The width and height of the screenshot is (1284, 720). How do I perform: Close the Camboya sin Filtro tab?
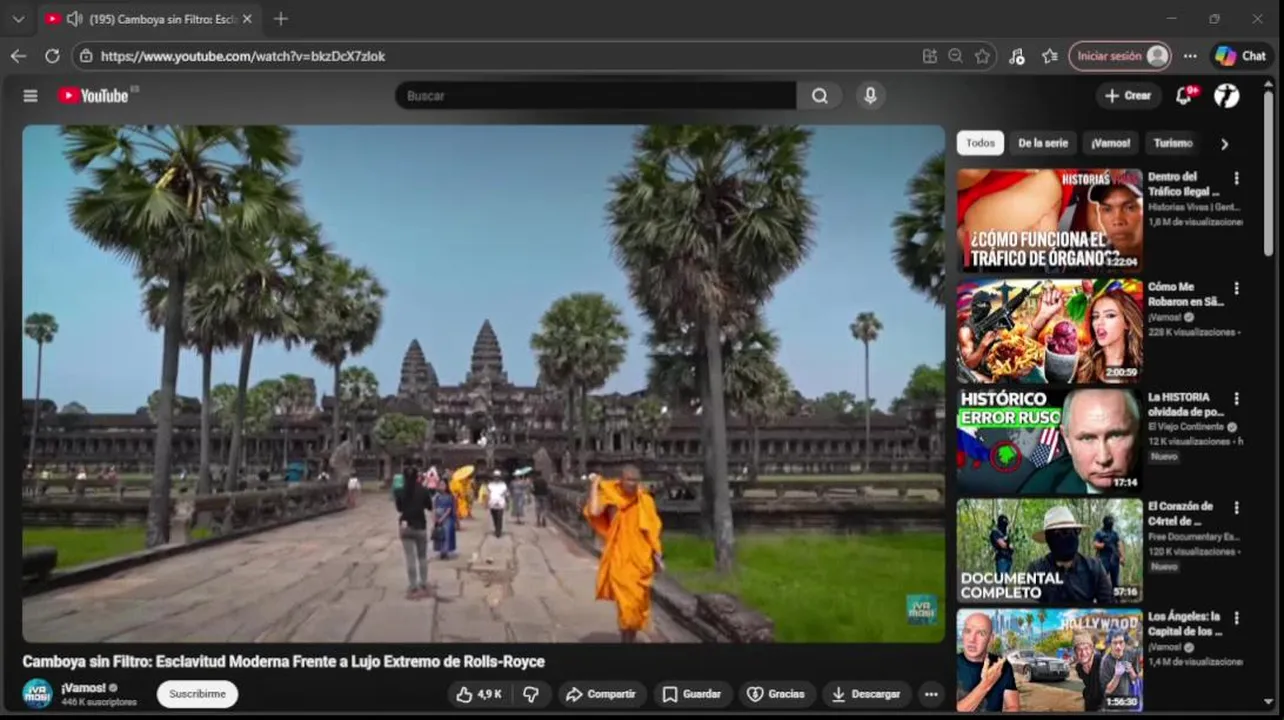point(247,19)
